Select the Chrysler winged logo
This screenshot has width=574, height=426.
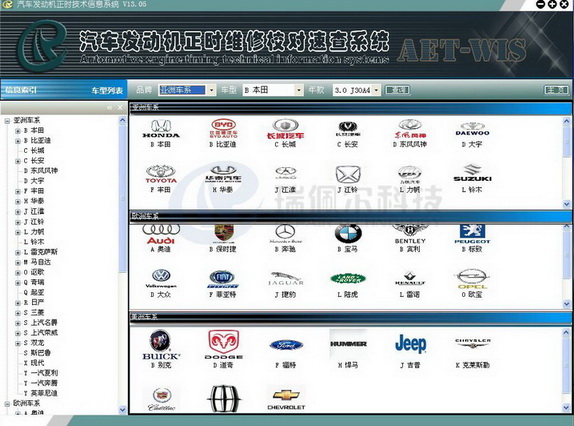click(x=473, y=343)
